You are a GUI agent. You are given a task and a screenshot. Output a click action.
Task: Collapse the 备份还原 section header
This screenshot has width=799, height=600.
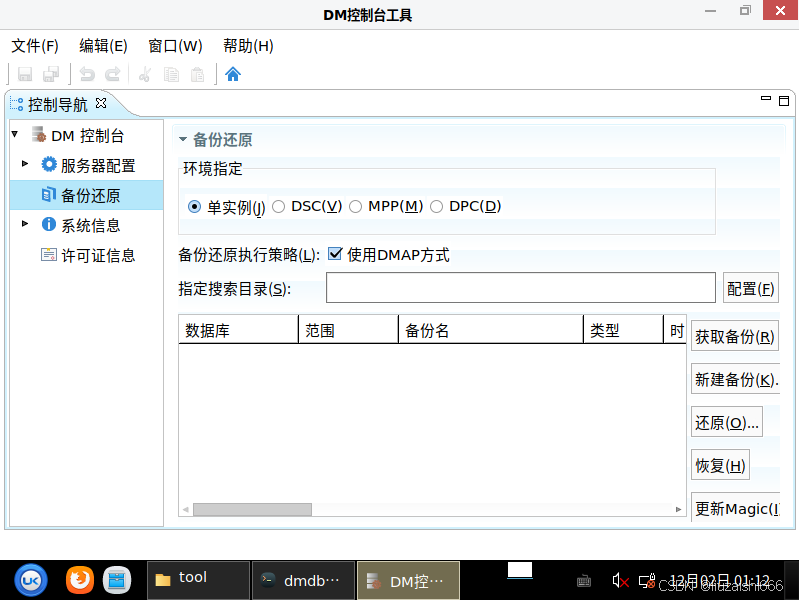tap(183, 139)
